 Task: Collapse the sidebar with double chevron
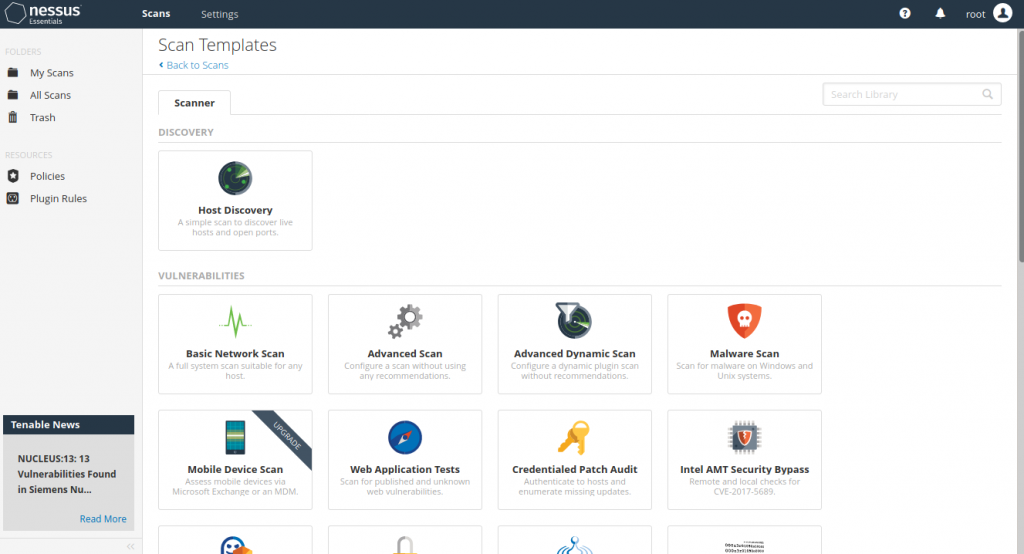pos(131,546)
